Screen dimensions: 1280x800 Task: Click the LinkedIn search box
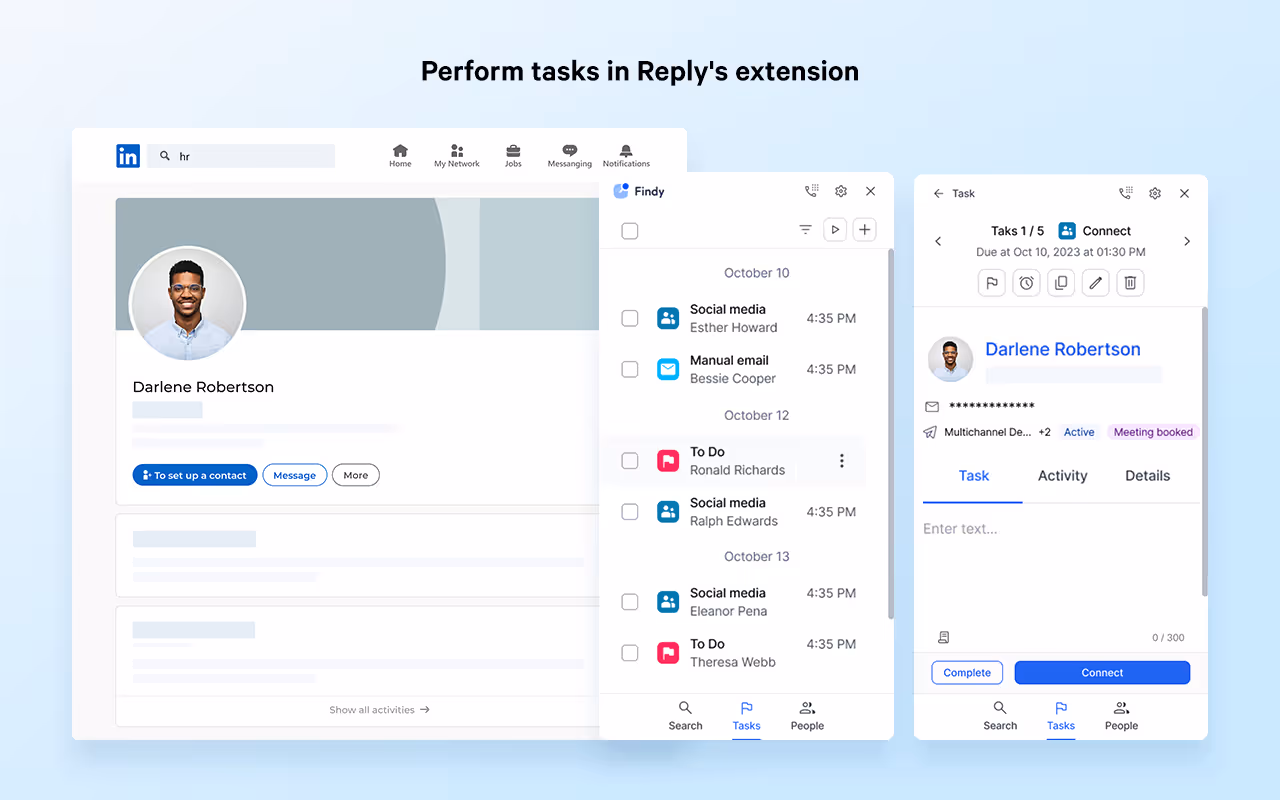[x=241, y=156]
